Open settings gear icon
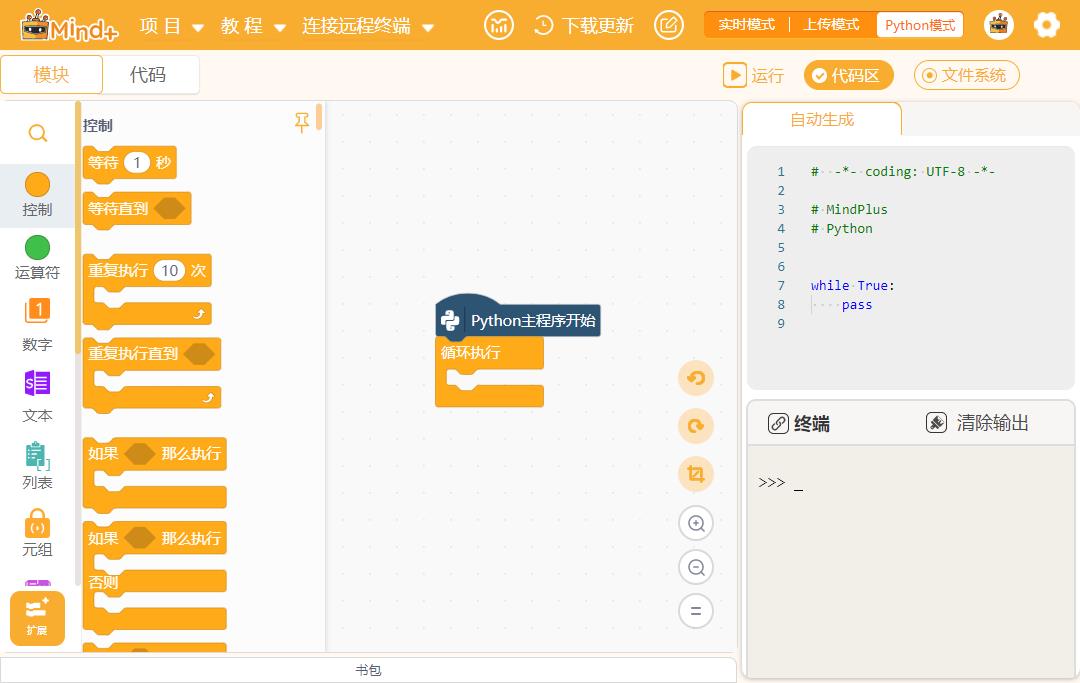Viewport: 1080px width, 683px height. pos(1046,25)
